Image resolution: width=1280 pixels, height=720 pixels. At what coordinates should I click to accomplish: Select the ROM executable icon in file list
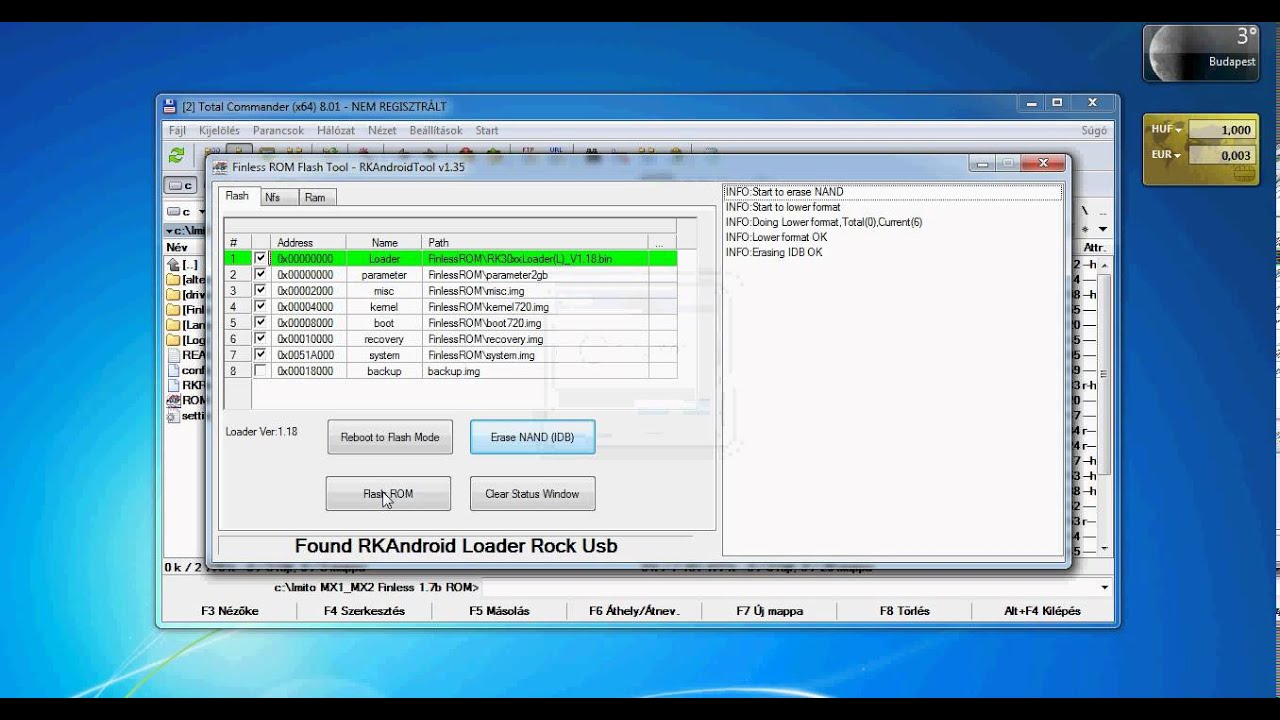pyautogui.click(x=173, y=400)
